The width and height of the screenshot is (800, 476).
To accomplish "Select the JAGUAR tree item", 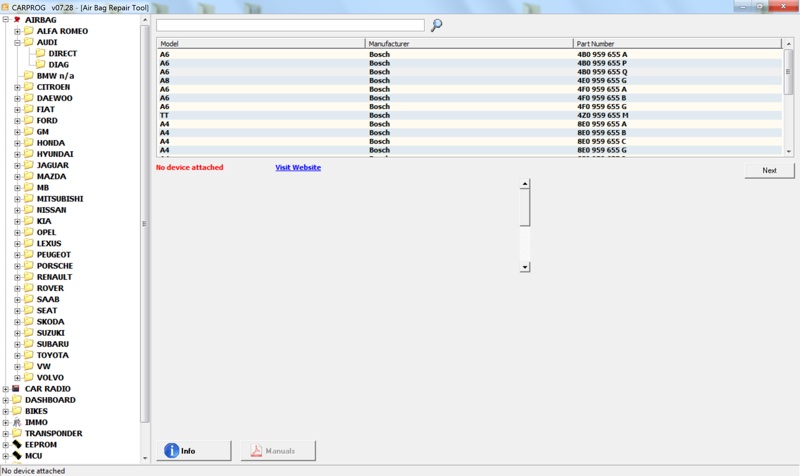I will click(53, 165).
